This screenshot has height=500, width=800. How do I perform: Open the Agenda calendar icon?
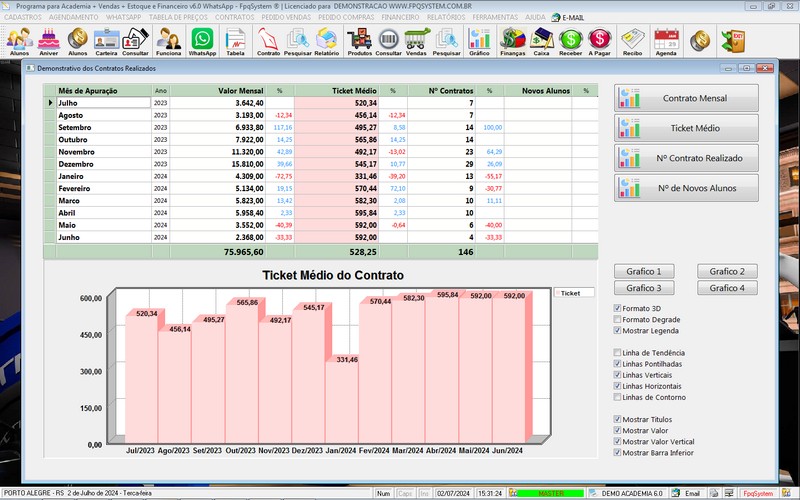coord(666,41)
